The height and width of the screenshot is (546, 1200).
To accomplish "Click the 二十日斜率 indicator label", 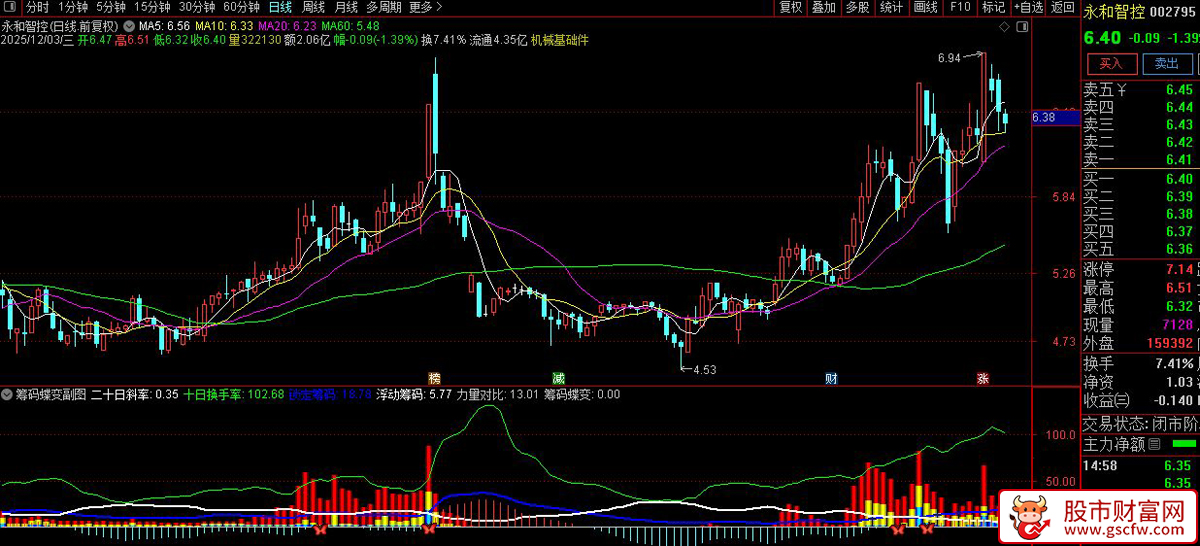I will point(135,394).
